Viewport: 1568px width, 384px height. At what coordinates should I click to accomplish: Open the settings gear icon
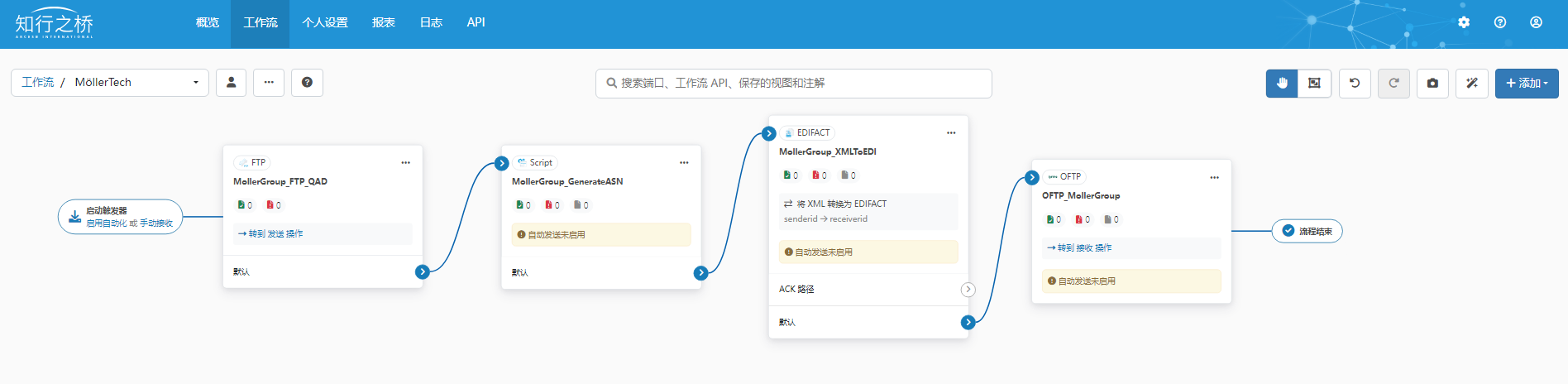tap(1464, 22)
